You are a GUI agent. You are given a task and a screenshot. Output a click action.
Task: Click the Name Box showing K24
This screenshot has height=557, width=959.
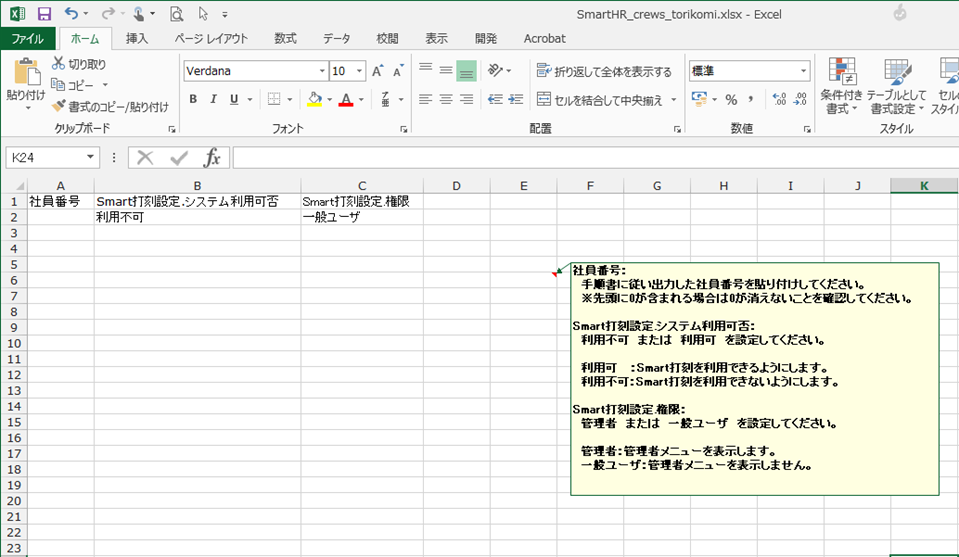pyautogui.click(x=45, y=158)
